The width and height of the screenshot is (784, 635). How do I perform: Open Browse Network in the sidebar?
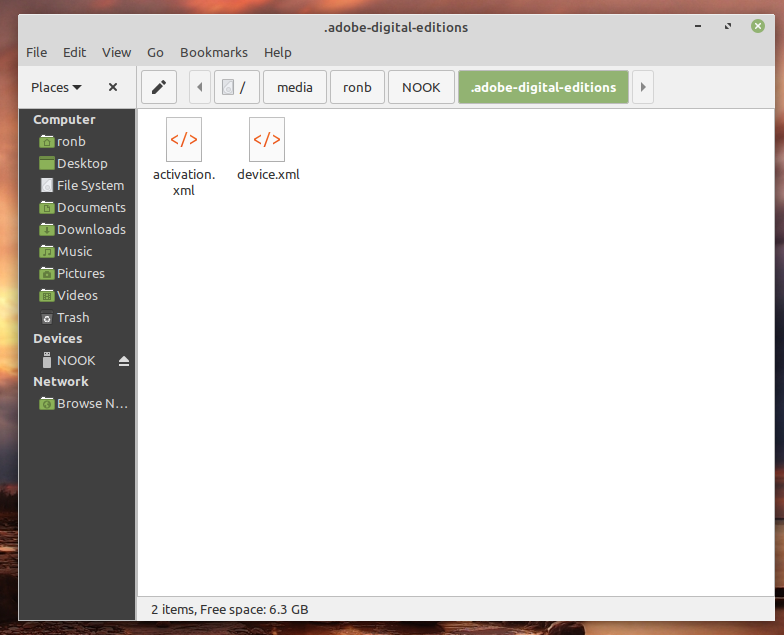78,404
